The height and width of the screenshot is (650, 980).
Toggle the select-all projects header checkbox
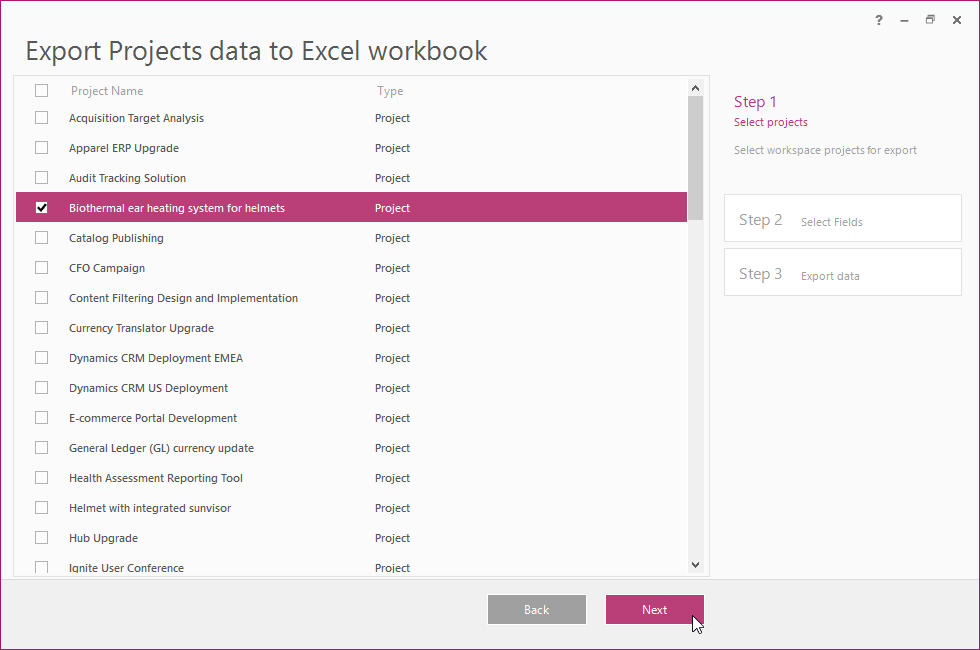click(x=42, y=91)
